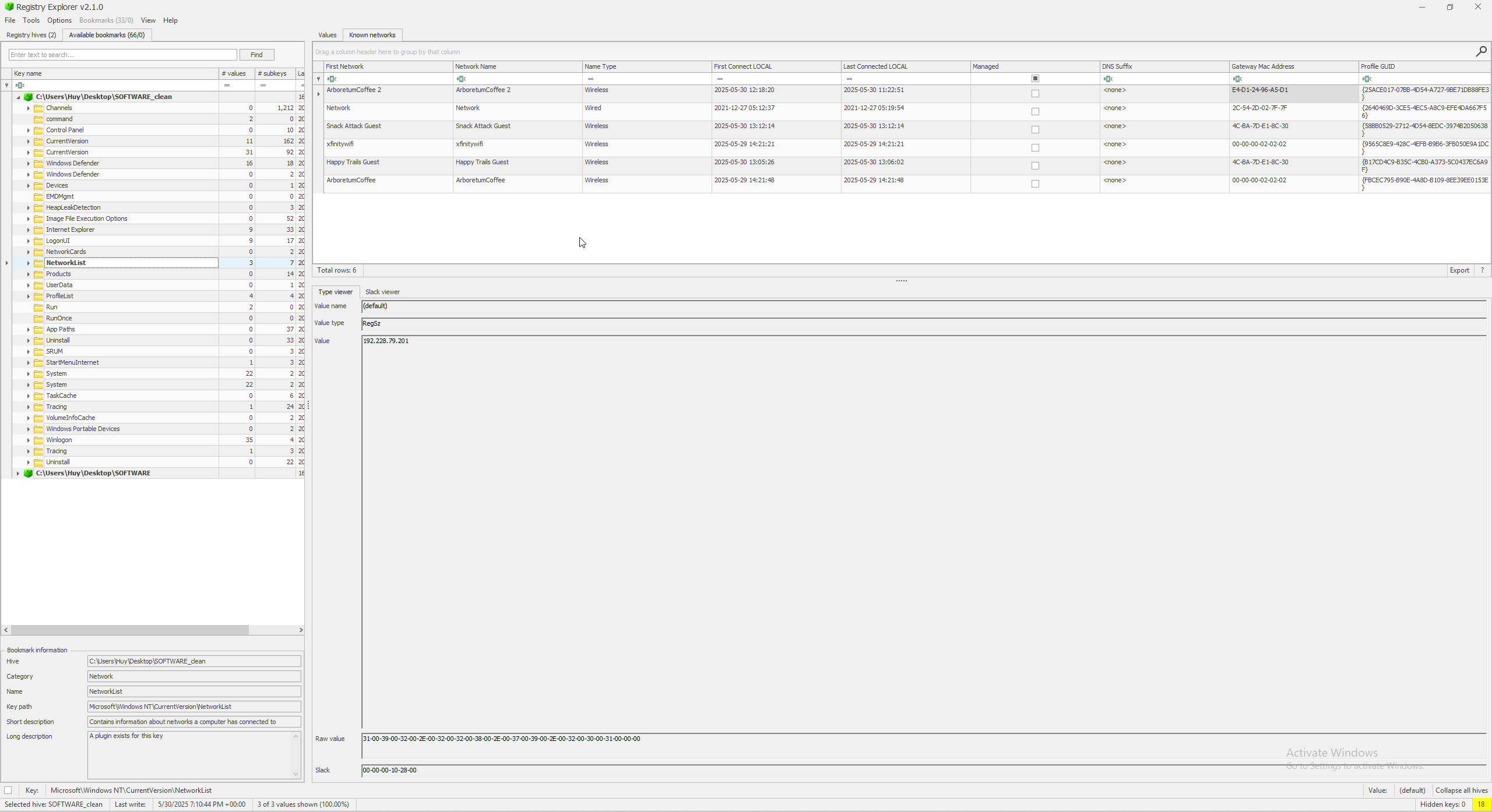Expand the ProfileList tree node
Screen dimensions: 1492x812
coord(28,296)
